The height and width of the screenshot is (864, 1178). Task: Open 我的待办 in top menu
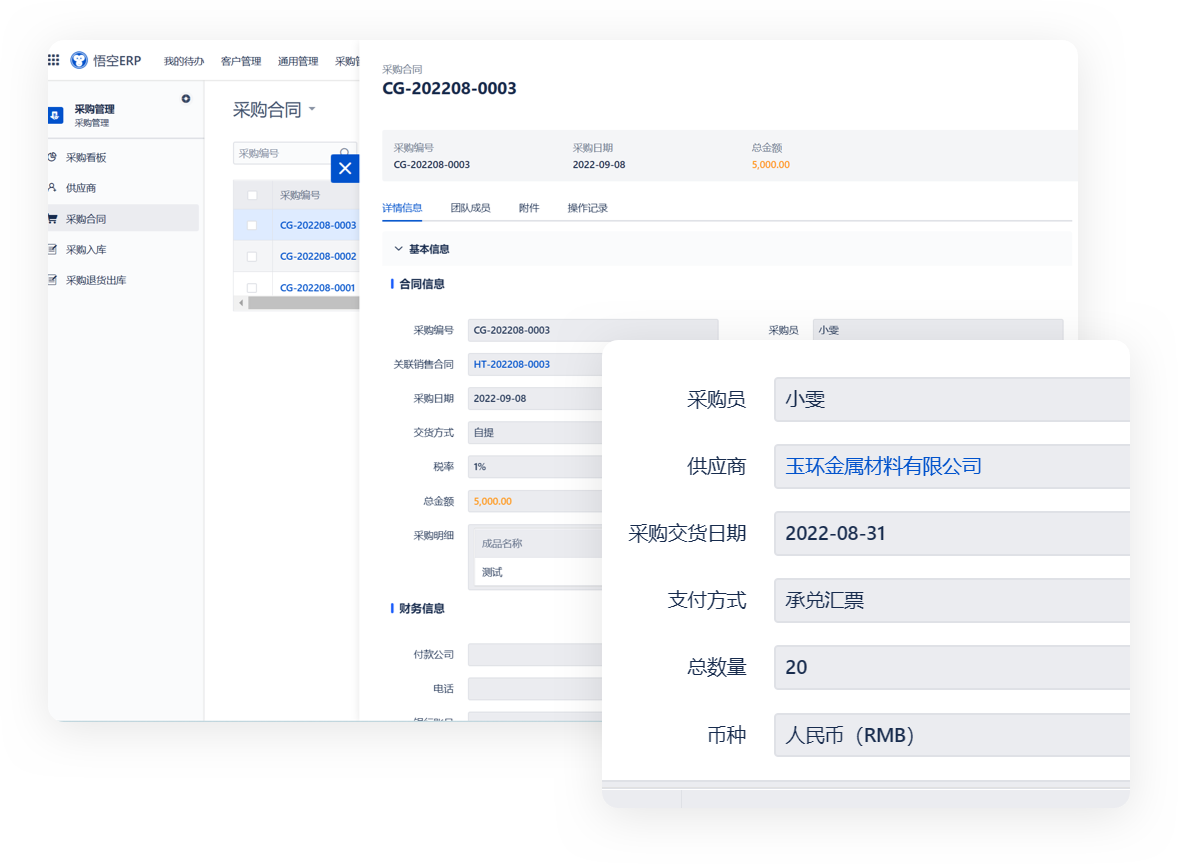tap(184, 61)
